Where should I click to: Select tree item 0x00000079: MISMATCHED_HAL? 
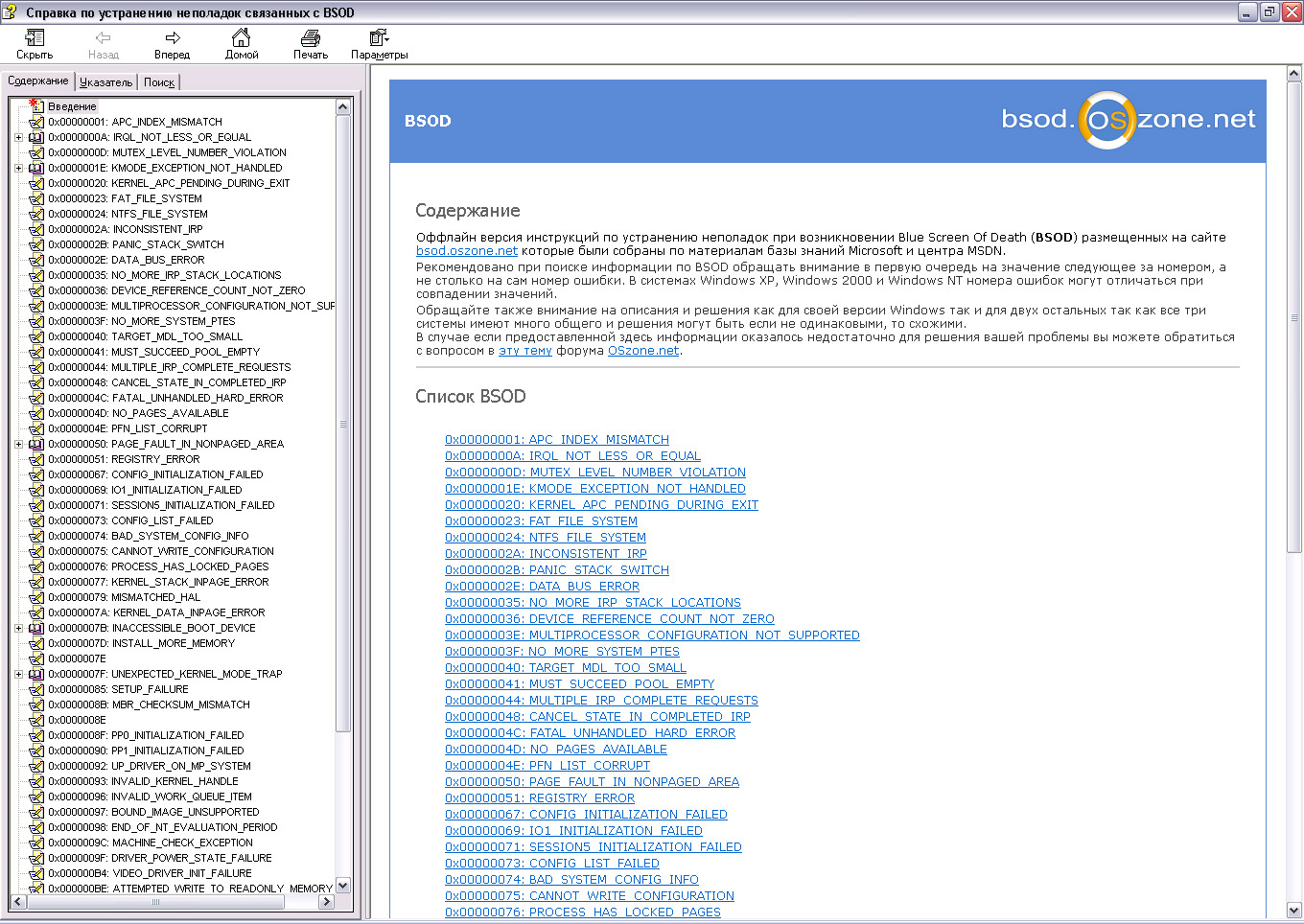[x=125, y=597]
